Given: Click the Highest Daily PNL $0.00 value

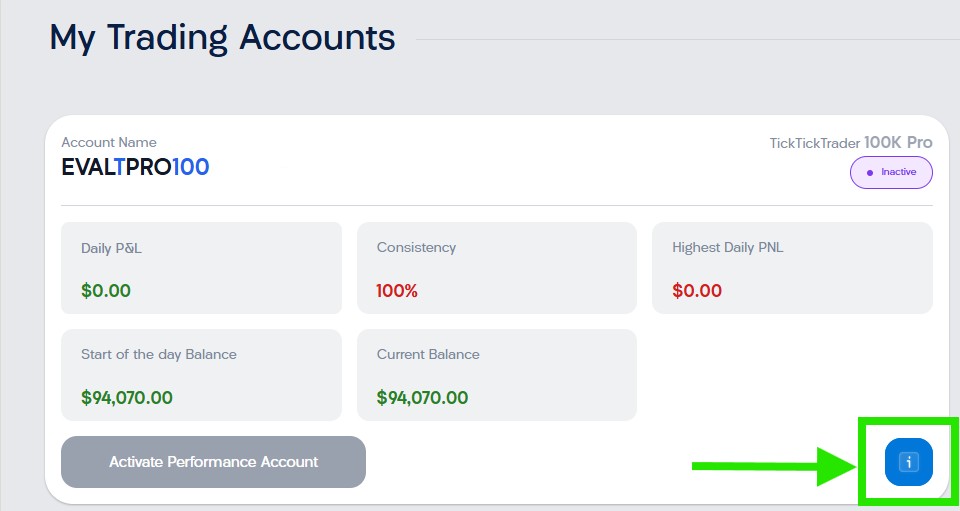Looking at the screenshot, I should 697,291.
